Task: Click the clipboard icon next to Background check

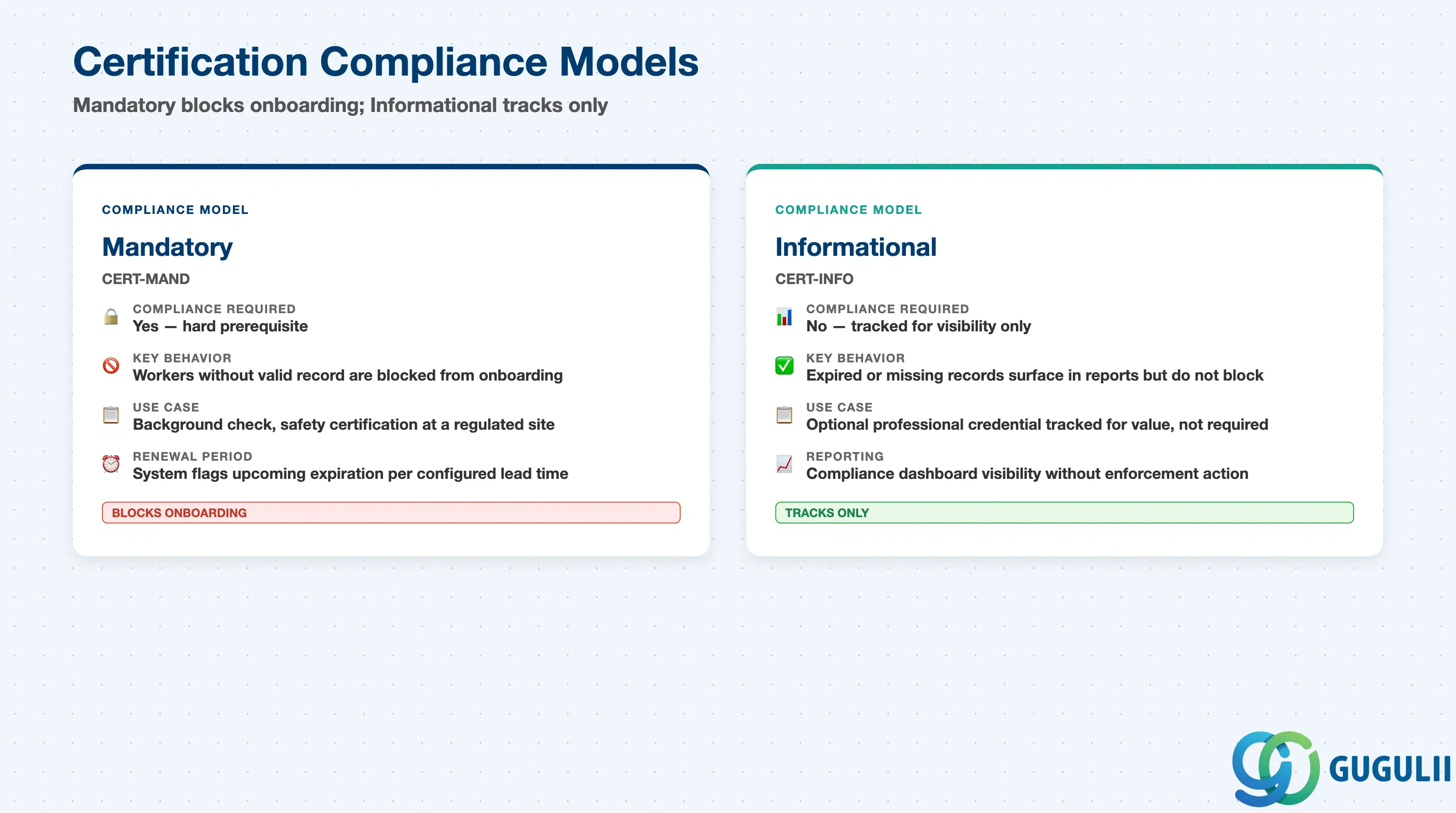Action: coord(111,415)
